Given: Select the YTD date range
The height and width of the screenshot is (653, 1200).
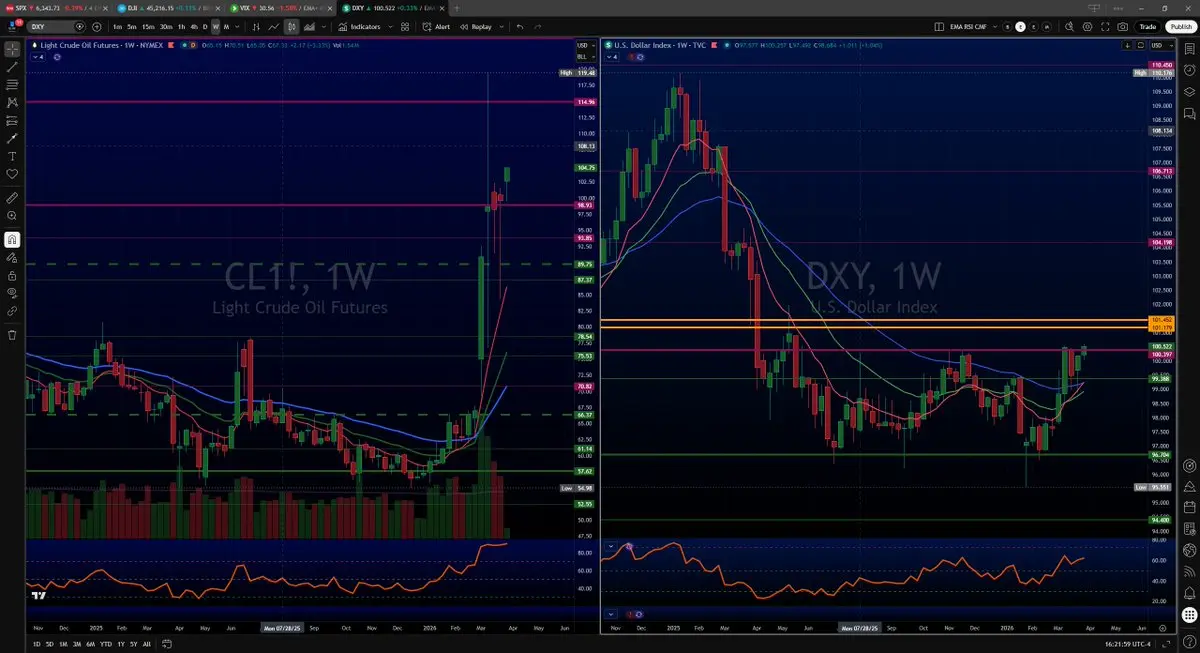Looking at the screenshot, I should click(106, 644).
